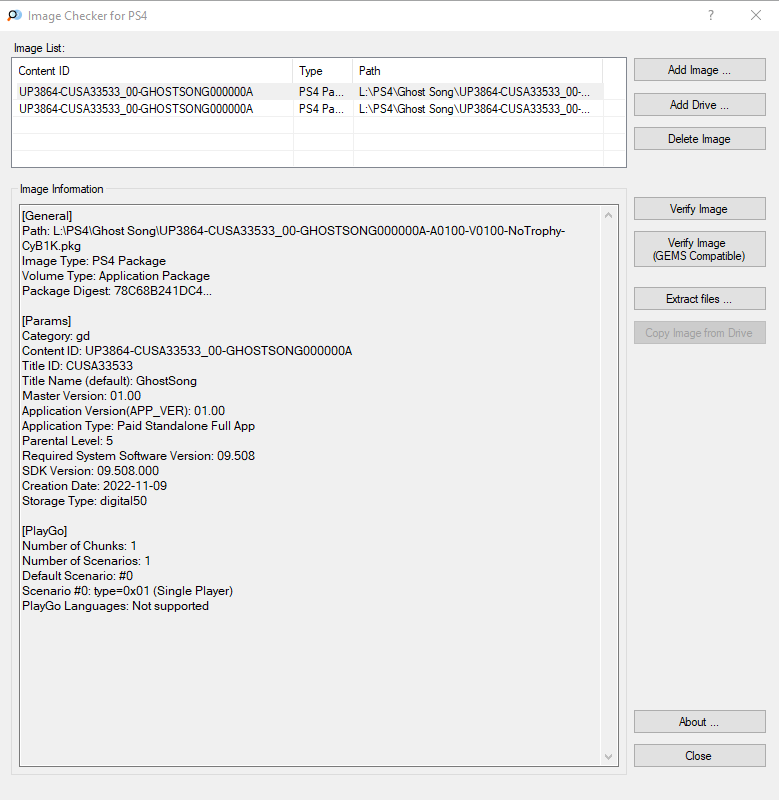779x800 pixels.
Task: Select the second GHOSTSONG000000A row in Image List
Action: pos(310,109)
